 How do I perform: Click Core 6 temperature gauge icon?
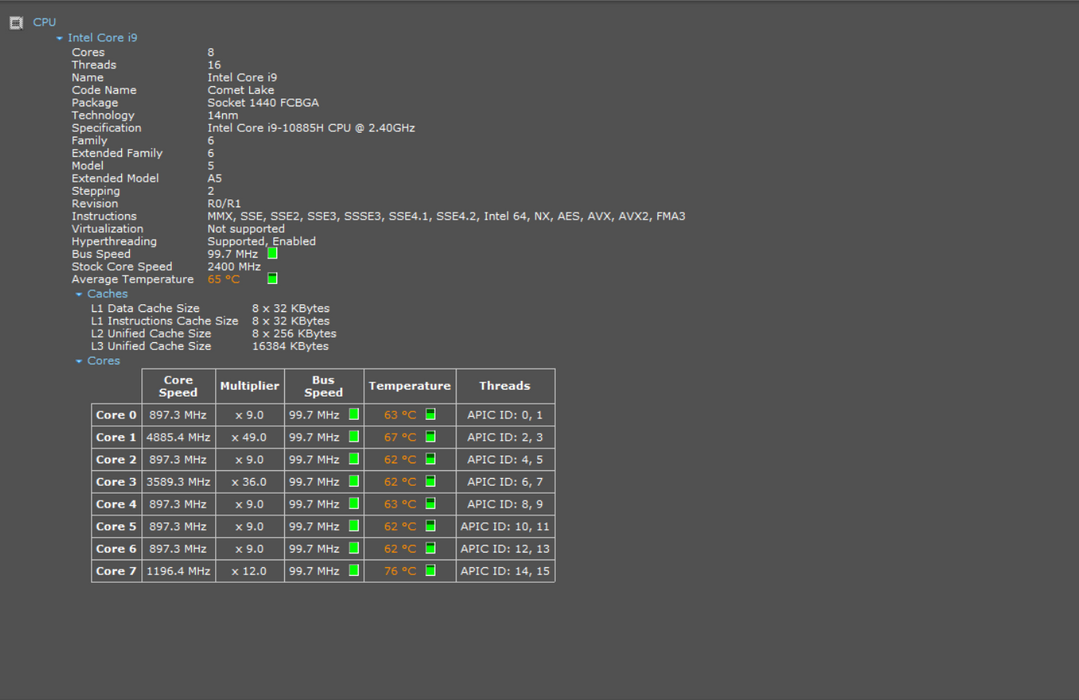pos(431,549)
